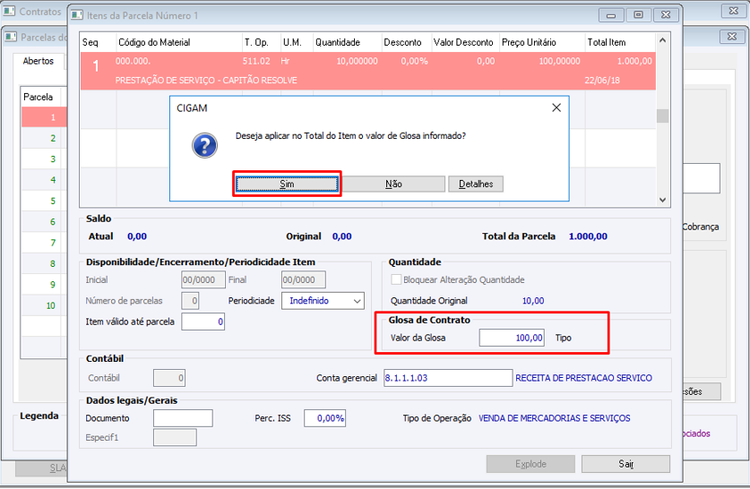Click the Sair button
The width and height of the screenshot is (750, 489).
[626, 464]
